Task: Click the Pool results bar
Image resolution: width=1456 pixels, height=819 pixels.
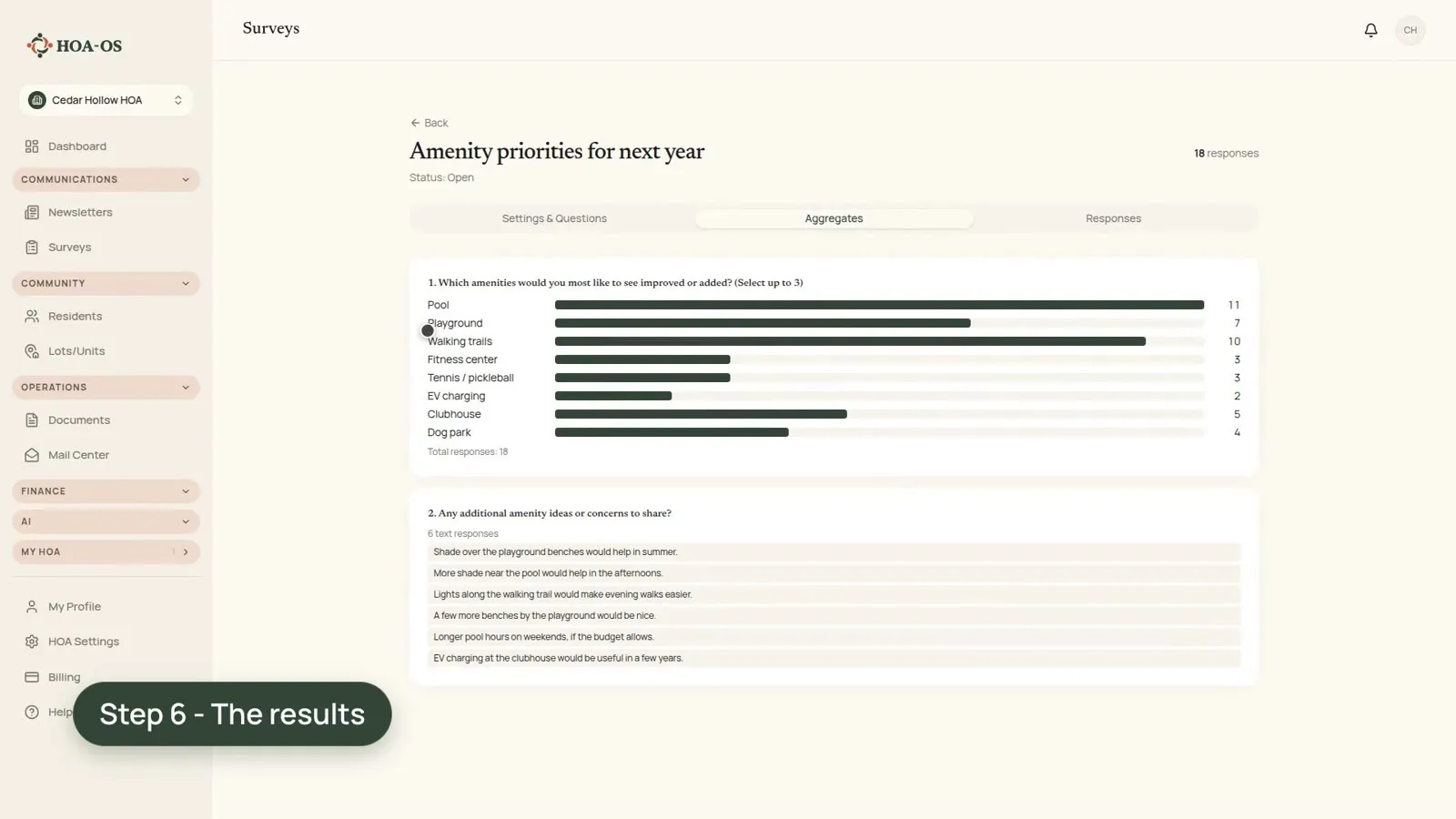Action: coord(879,305)
